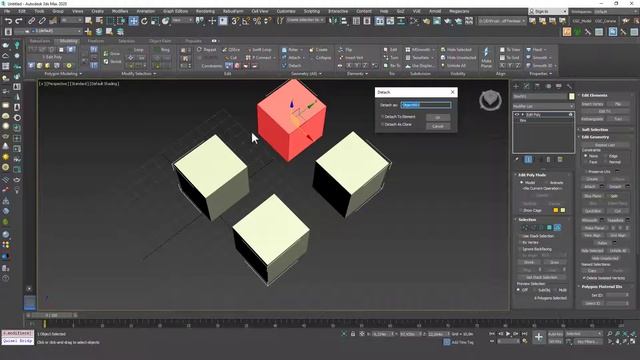
Task: Click the Redo arrow in main toolbar
Action: point(19,20)
